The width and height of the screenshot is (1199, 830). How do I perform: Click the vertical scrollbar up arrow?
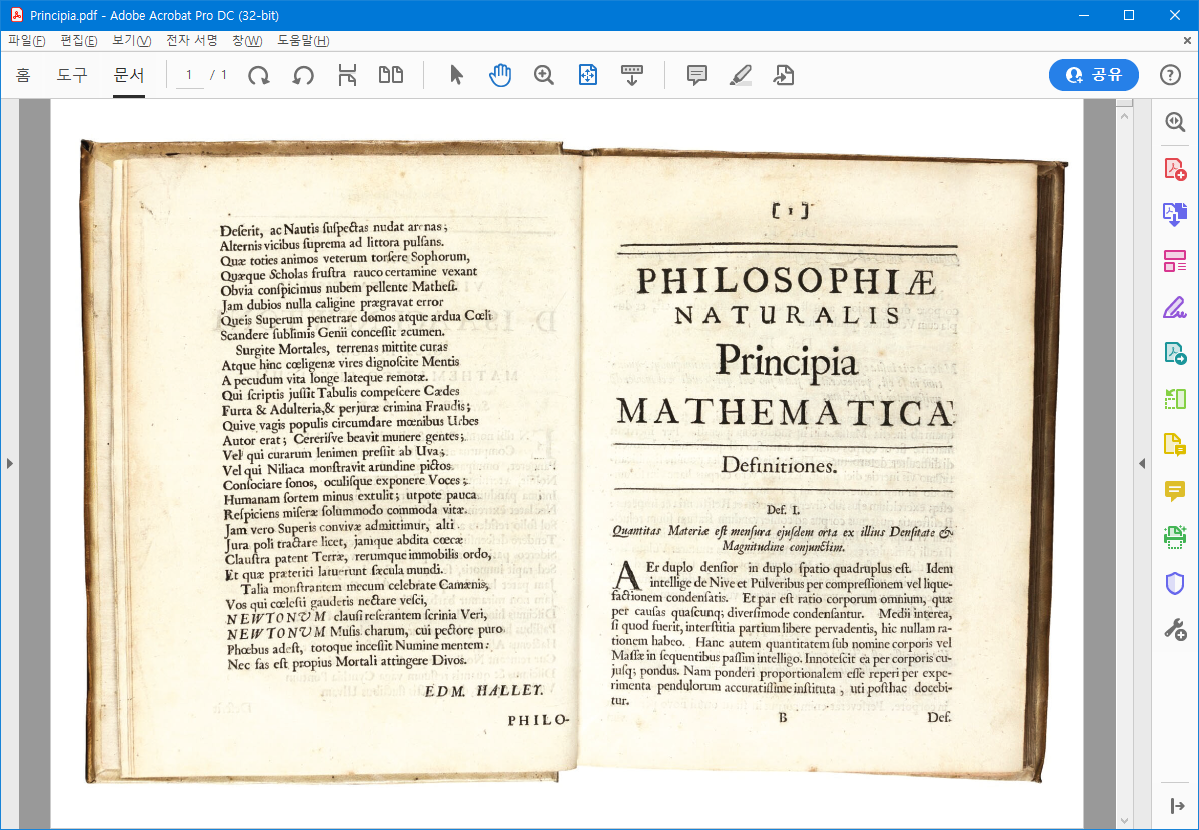(x=1124, y=116)
